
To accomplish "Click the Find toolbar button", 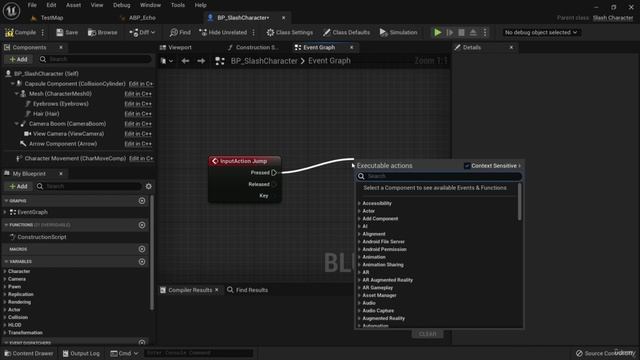I will pyautogui.click(x=180, y=32).
